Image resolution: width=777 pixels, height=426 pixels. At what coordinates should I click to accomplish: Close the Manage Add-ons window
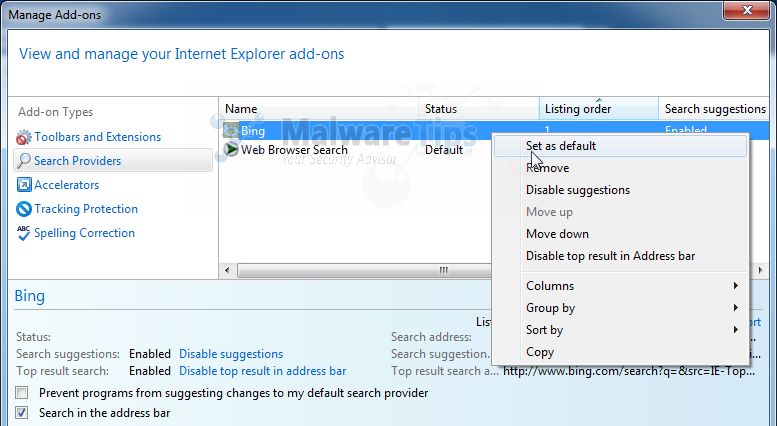(x=747, y=10)
